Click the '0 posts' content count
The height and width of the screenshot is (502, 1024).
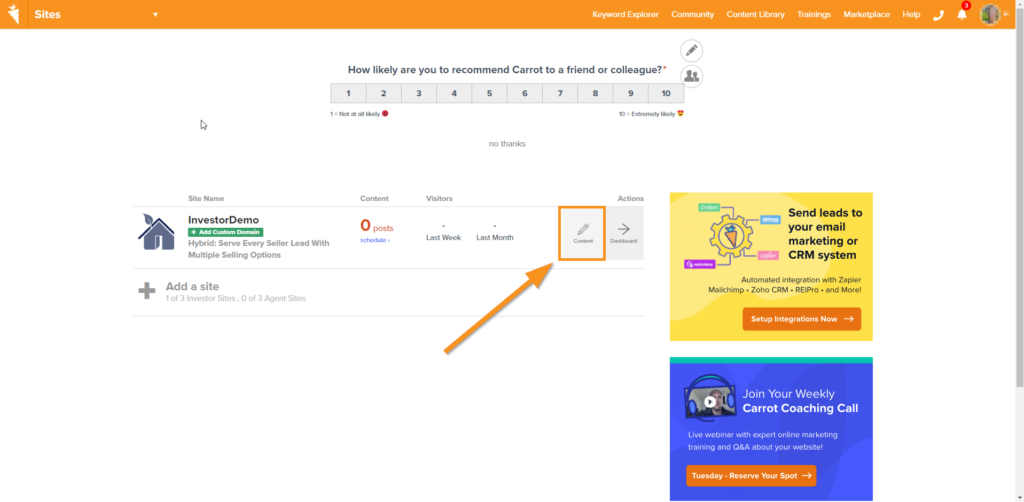click(377, 226)
